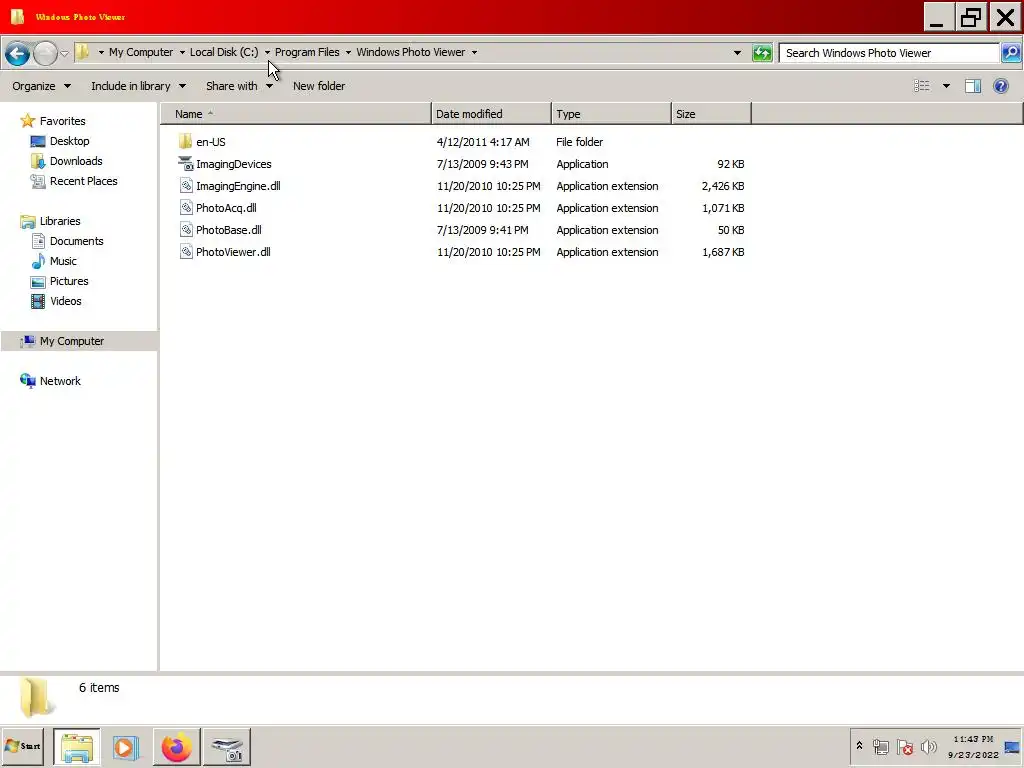The height and width of the screenshot is (768, 1024).
Task: Launch Windows Media Player from taskbar
Action: 125,746
